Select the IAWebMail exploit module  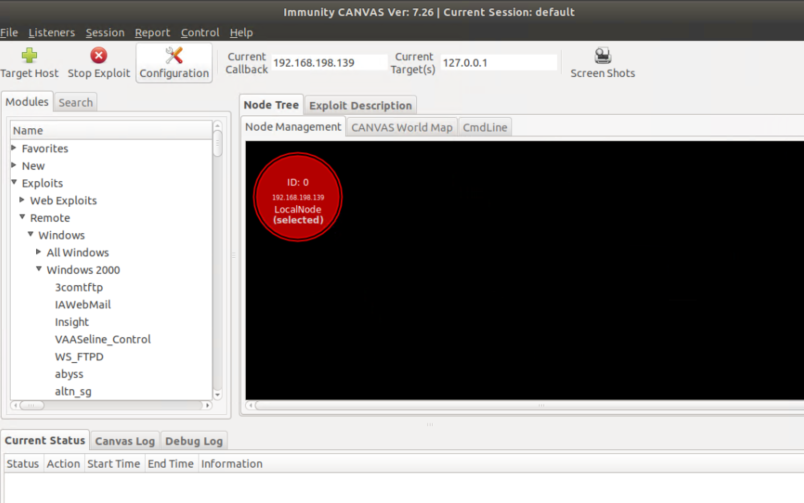tap(83, 305)
